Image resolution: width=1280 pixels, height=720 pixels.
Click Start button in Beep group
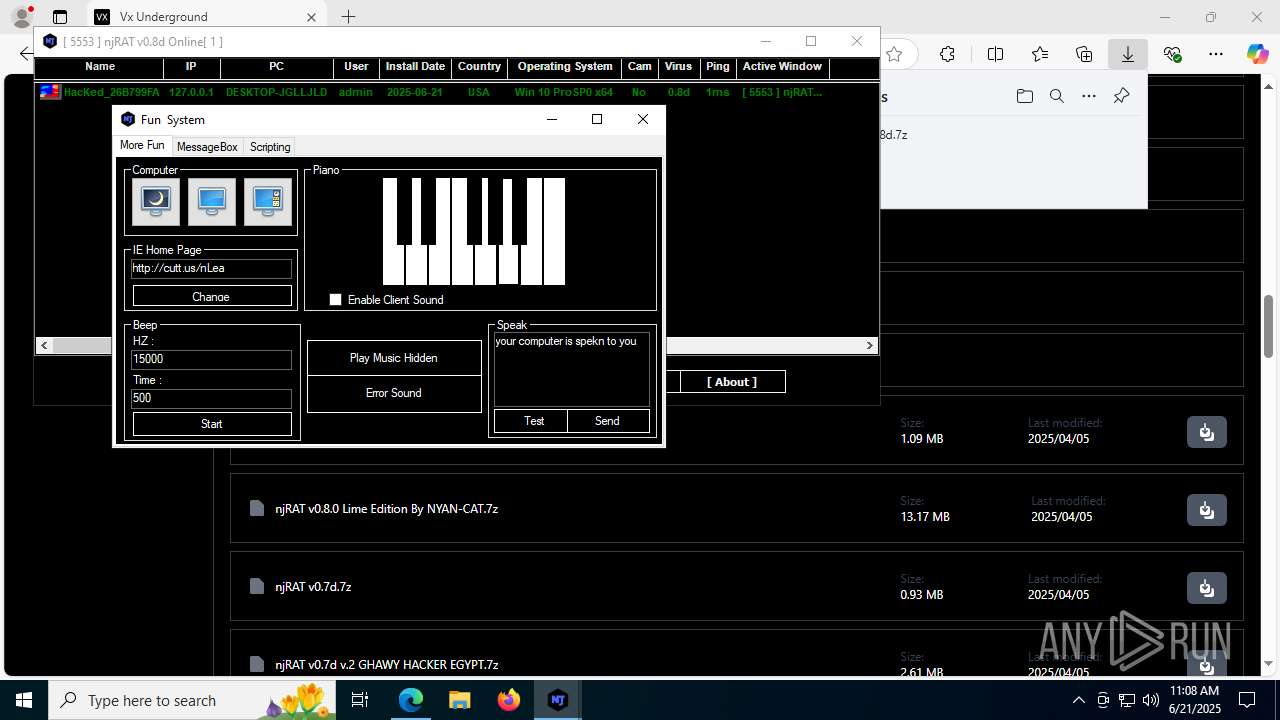[x=212, y=424]
